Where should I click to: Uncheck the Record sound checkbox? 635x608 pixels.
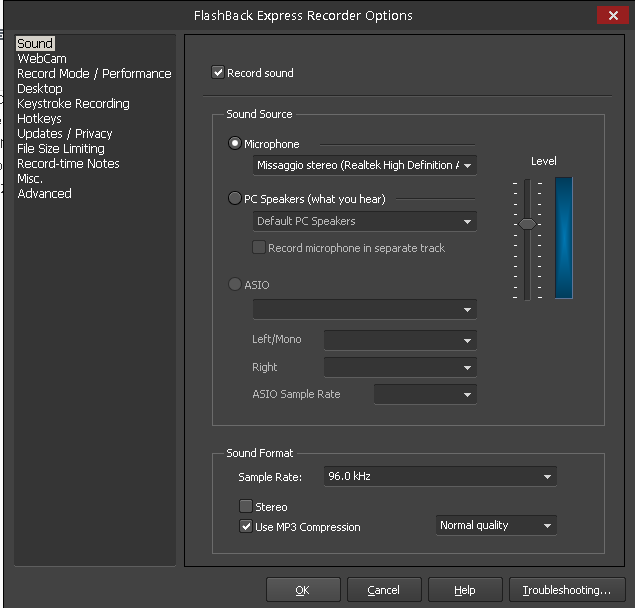pyautogui.click(x=218, y=73)
